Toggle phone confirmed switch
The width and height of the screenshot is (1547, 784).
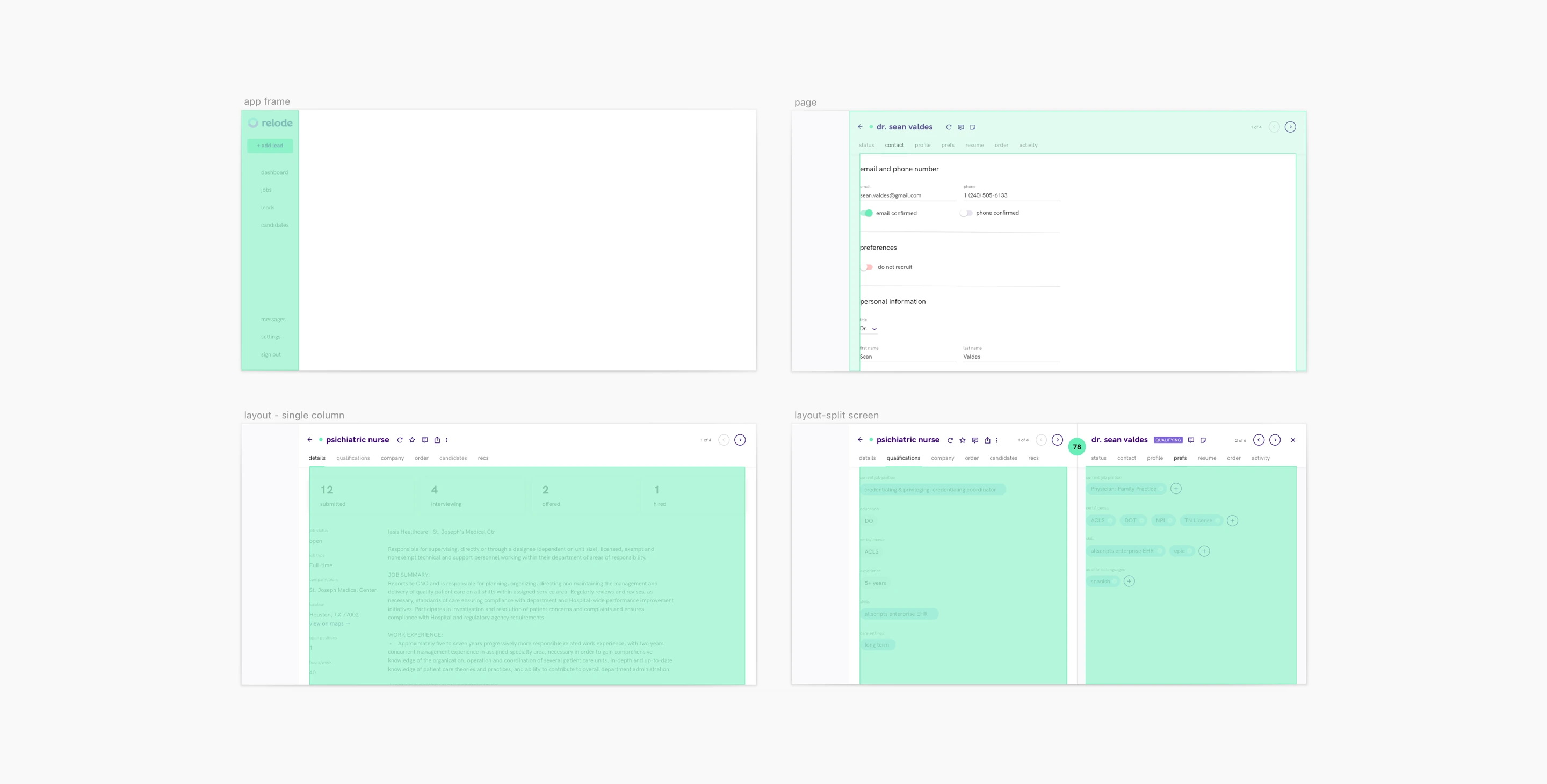pyautogui.click(x=966, y=213)
